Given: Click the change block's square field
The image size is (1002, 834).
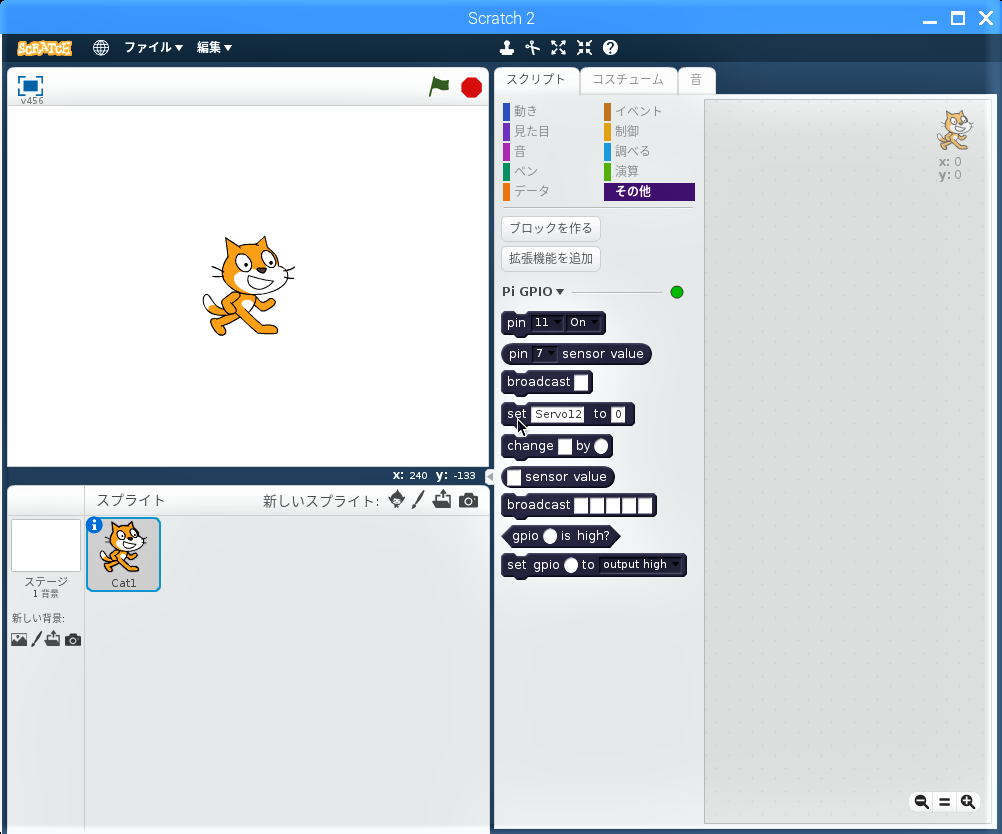Looking at the screenshot, I should tap(565, 446).
